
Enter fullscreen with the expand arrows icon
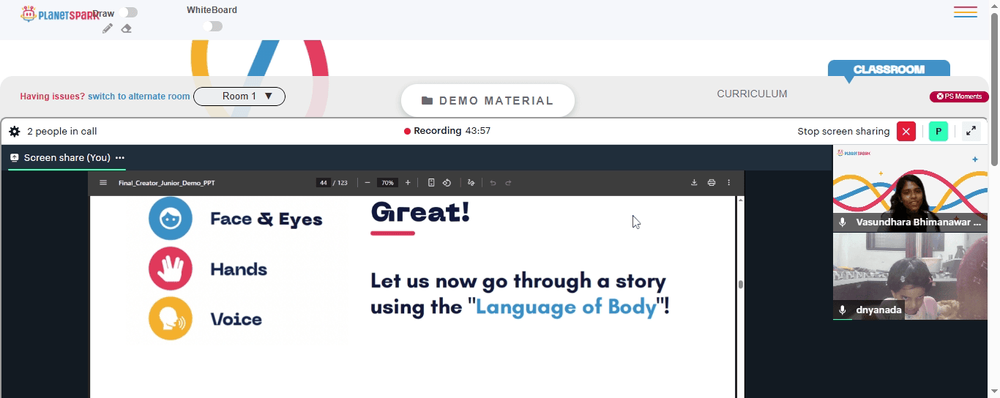point(971,131)
